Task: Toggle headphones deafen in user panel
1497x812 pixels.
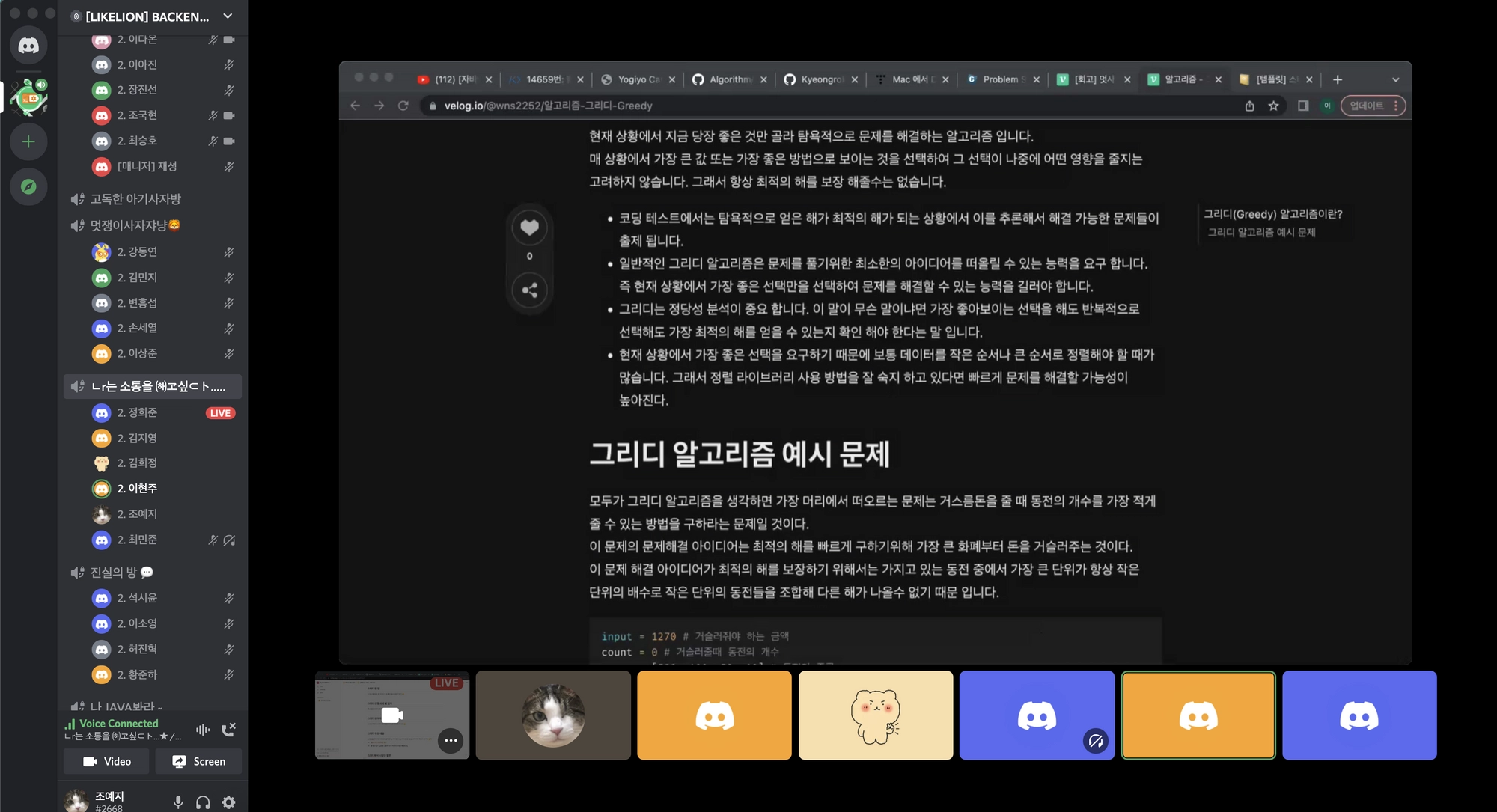Action: (x=203, y=802)
